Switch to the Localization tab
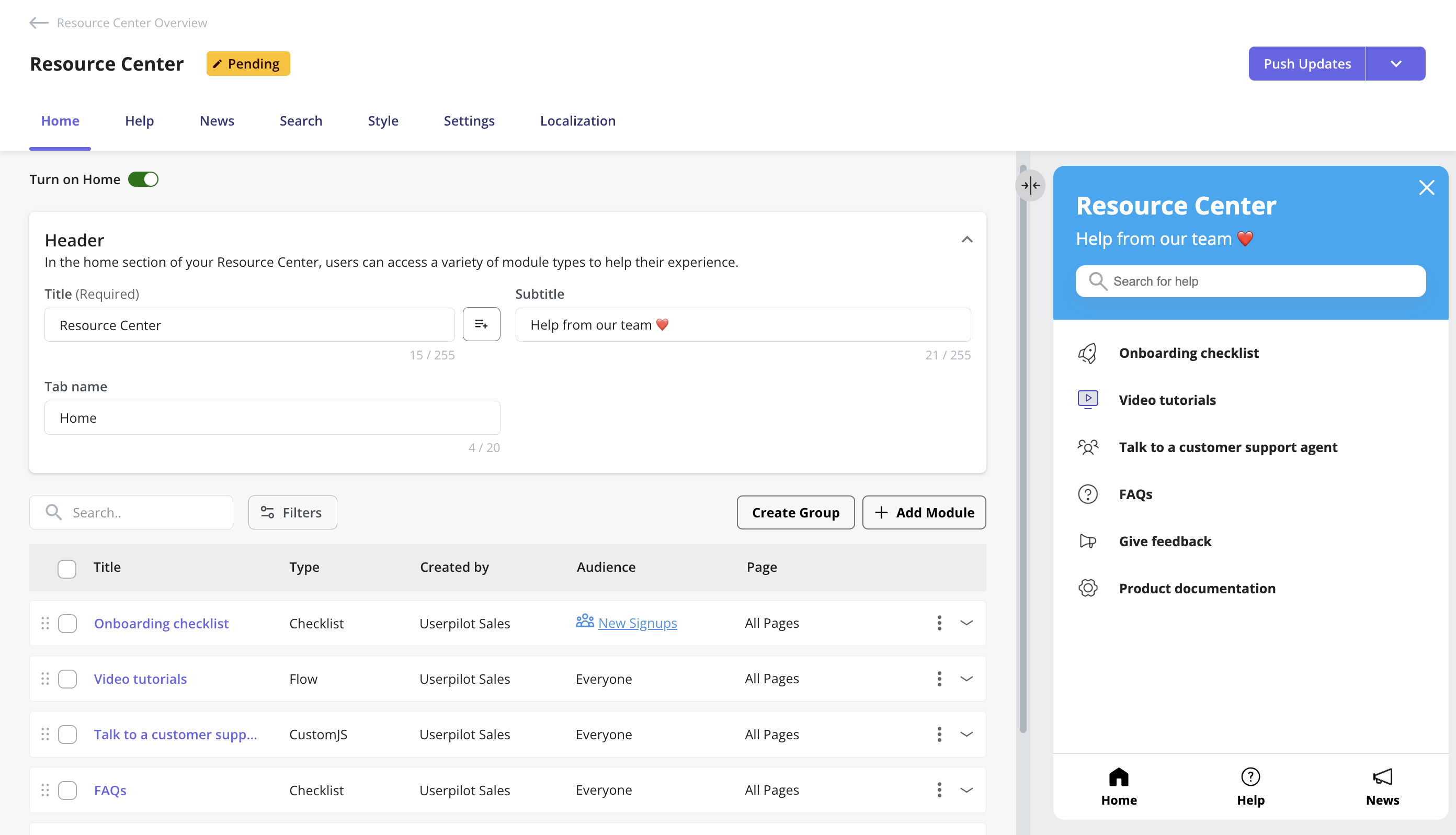 [578, 120]
